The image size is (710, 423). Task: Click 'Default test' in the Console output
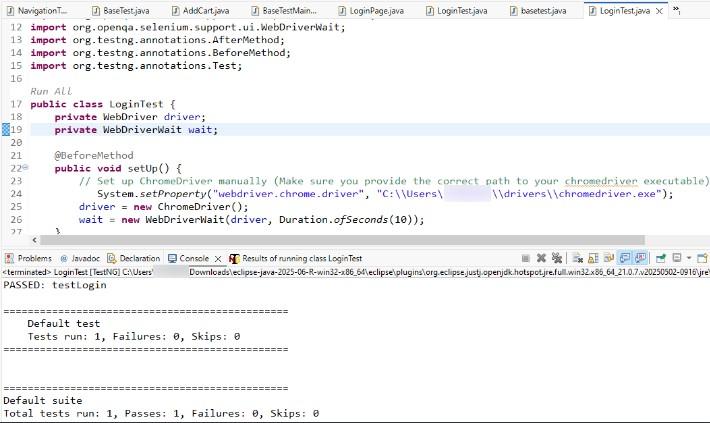point(63,323)
